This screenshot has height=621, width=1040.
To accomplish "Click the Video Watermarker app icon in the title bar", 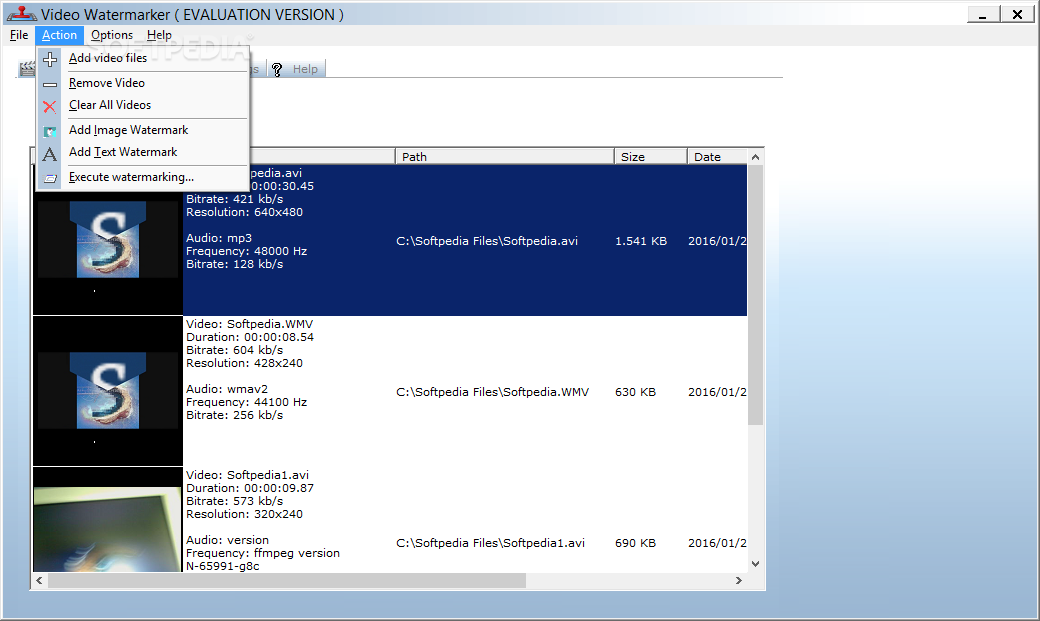I will click(x=21, y=13).
